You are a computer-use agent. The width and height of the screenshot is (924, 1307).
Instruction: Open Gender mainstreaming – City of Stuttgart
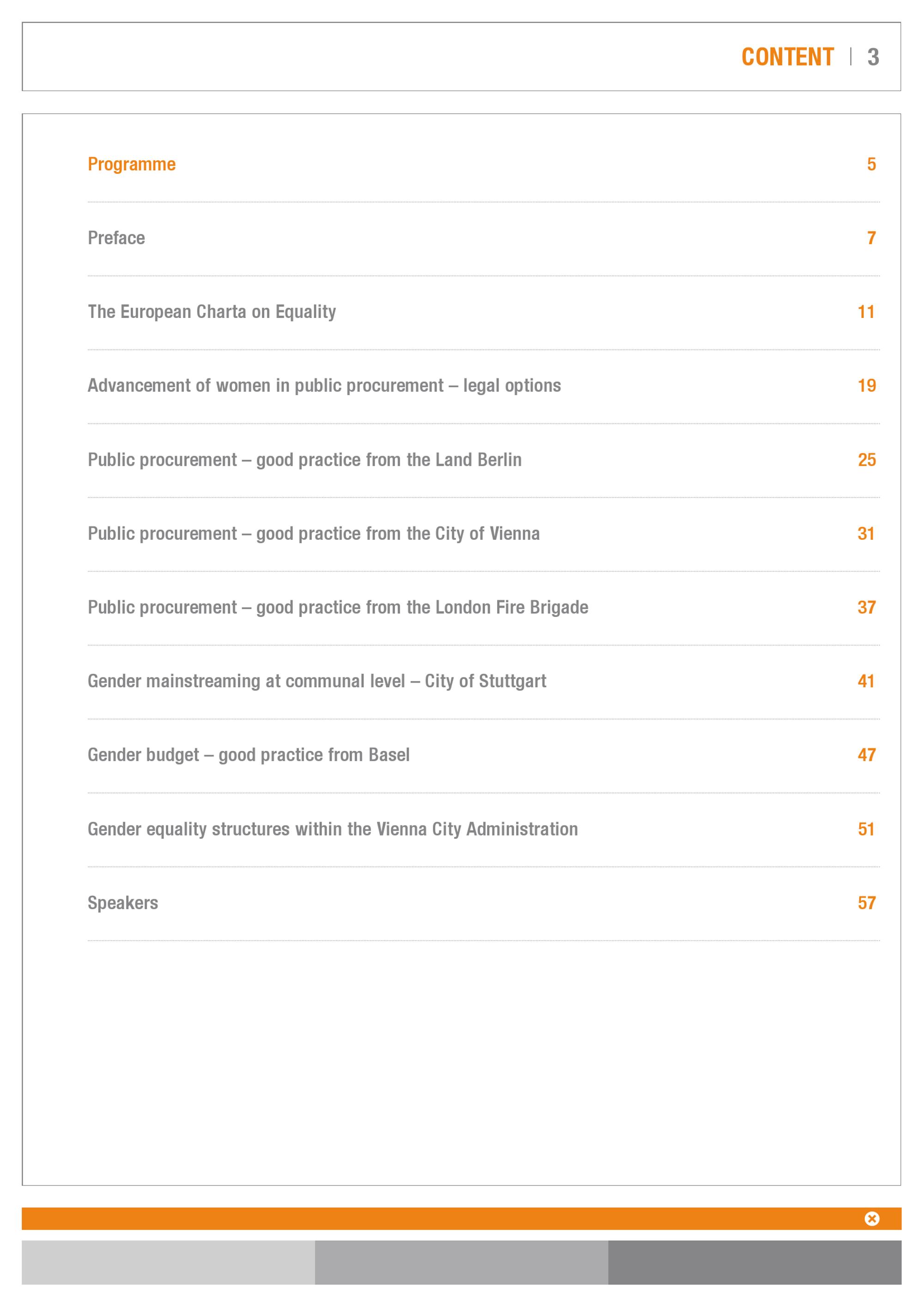pyautogui.click(x=317, y=681)
